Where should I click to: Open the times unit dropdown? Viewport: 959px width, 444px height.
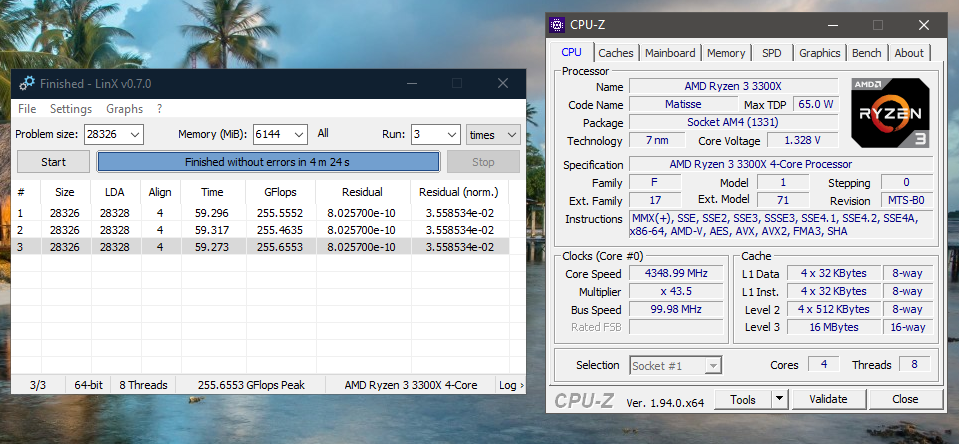tap(493, 135)
